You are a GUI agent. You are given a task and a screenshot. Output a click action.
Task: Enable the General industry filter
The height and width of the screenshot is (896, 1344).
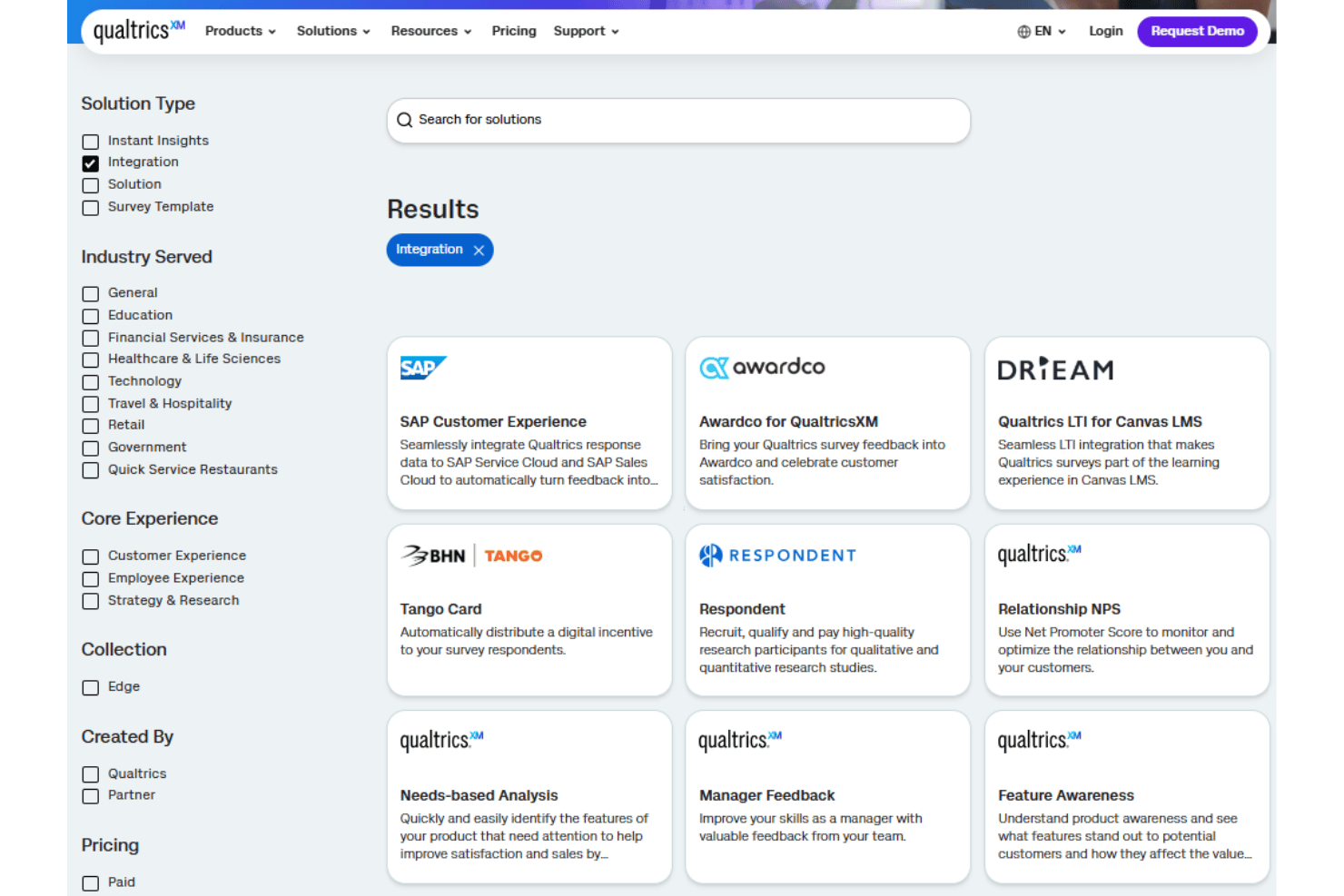click(91, 294)
